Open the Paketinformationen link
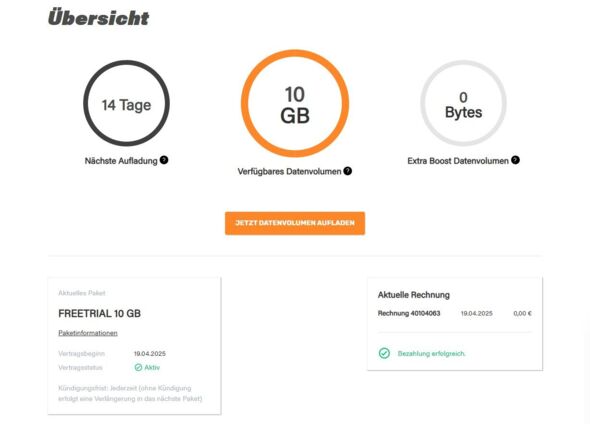590x424 pixels. pyautogui.click(x=88, y=333)
